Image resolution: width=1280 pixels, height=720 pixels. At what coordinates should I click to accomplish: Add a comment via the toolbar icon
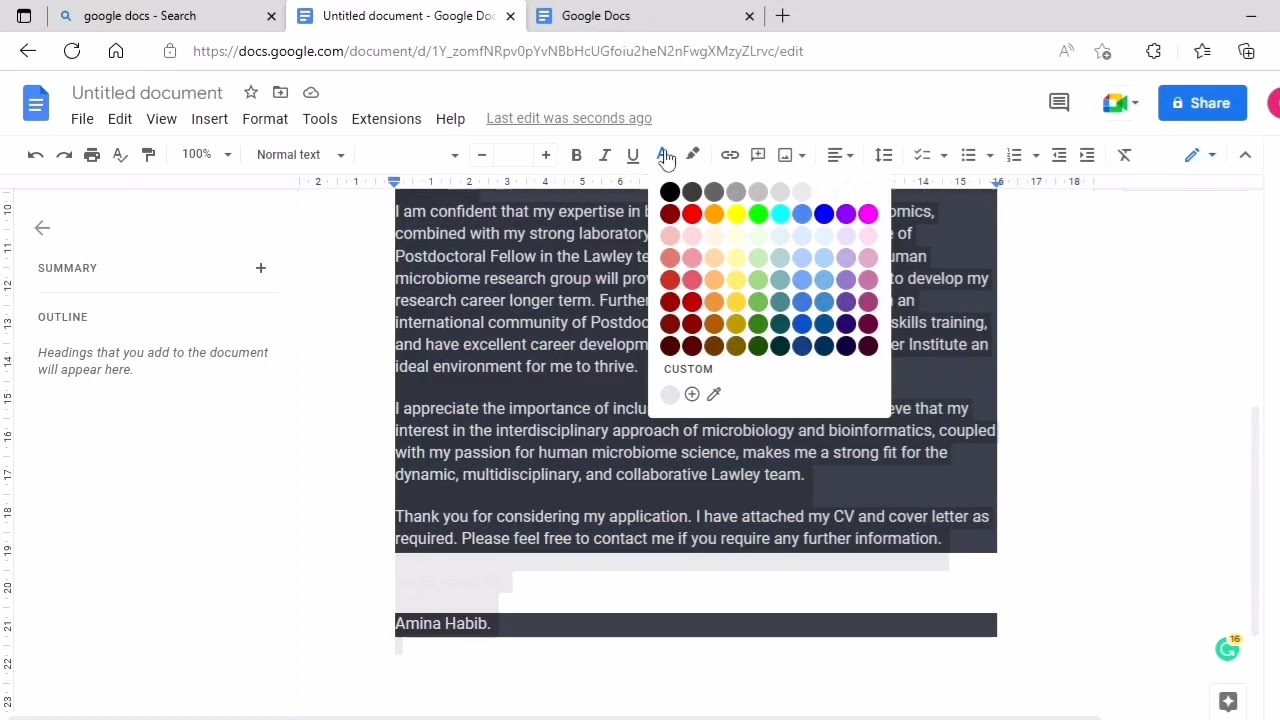coord(758,154)
